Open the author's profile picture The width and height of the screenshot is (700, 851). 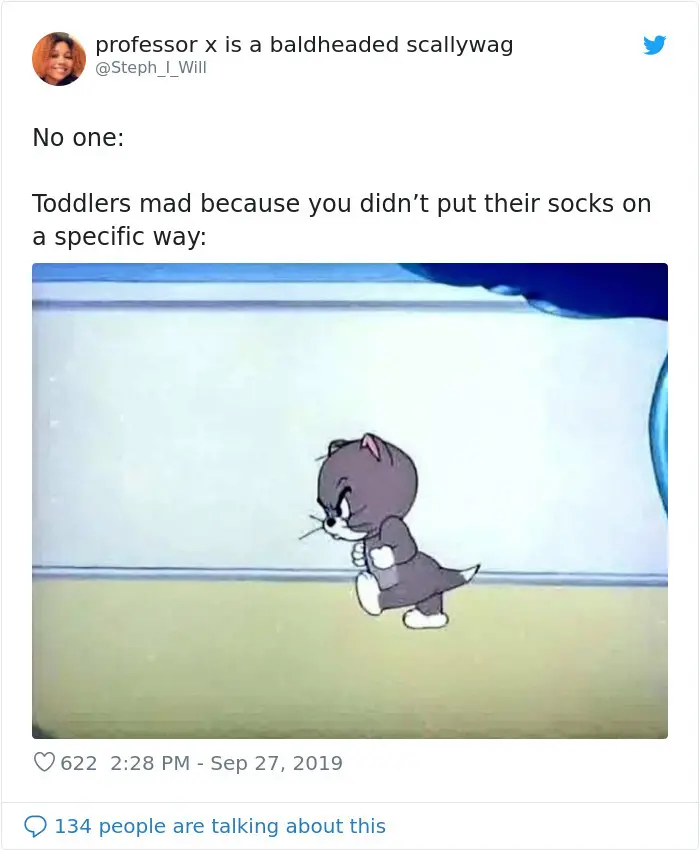(x=59, y=59)
